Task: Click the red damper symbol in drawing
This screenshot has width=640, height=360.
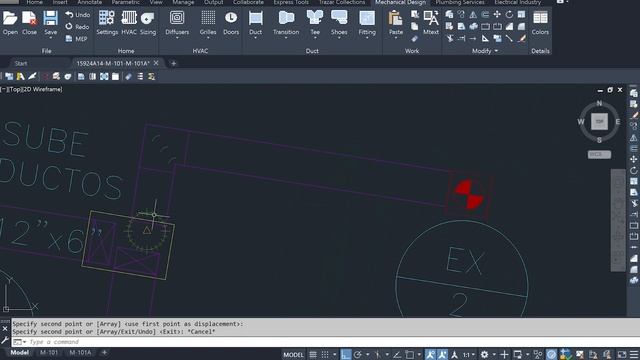Action: point(469,194)
